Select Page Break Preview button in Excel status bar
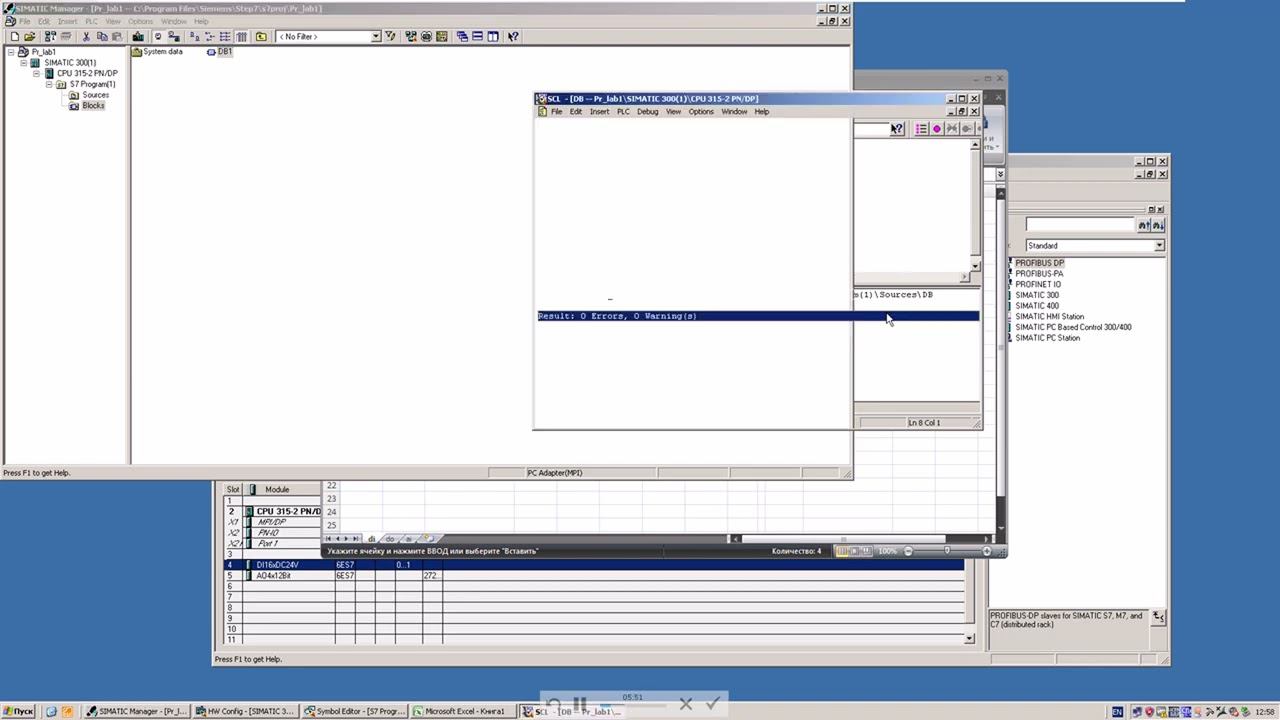 click(x=866, y=551)
